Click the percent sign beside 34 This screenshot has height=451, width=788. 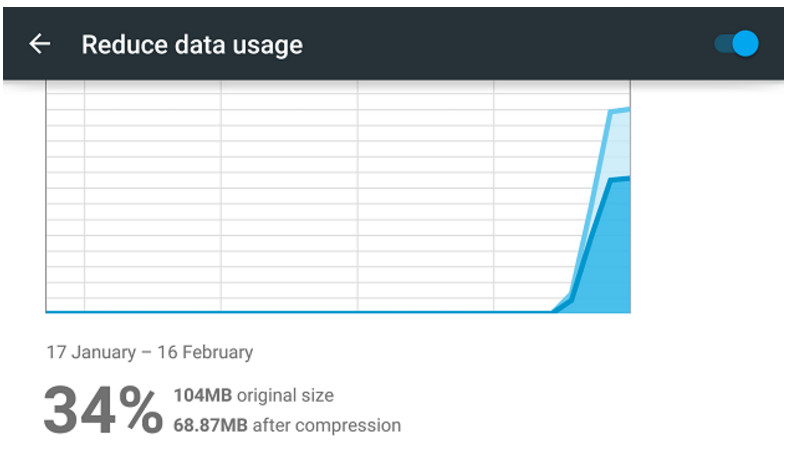click(137, 410)
